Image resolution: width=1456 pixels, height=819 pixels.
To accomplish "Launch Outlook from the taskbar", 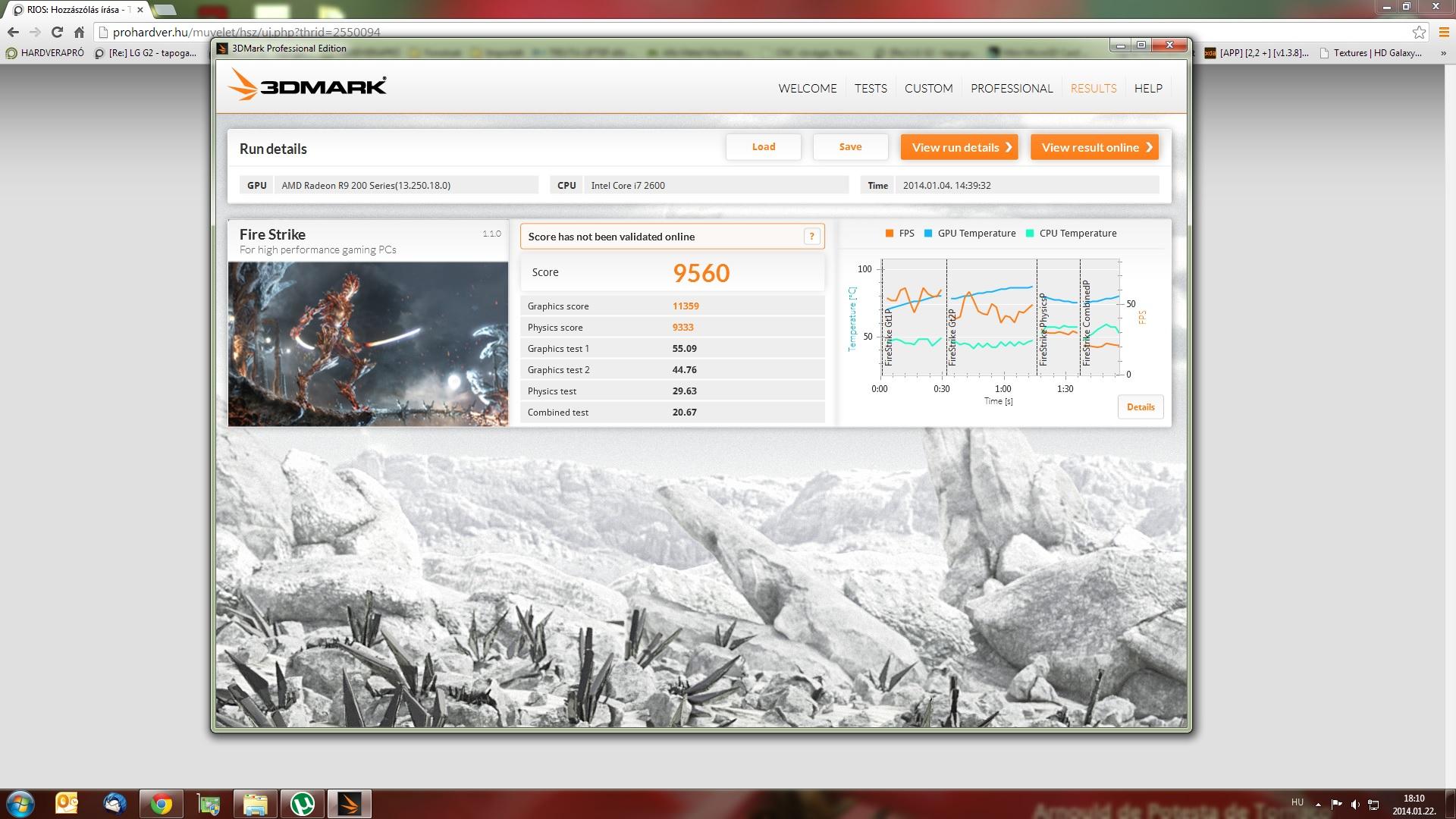I will click(67, 803).
